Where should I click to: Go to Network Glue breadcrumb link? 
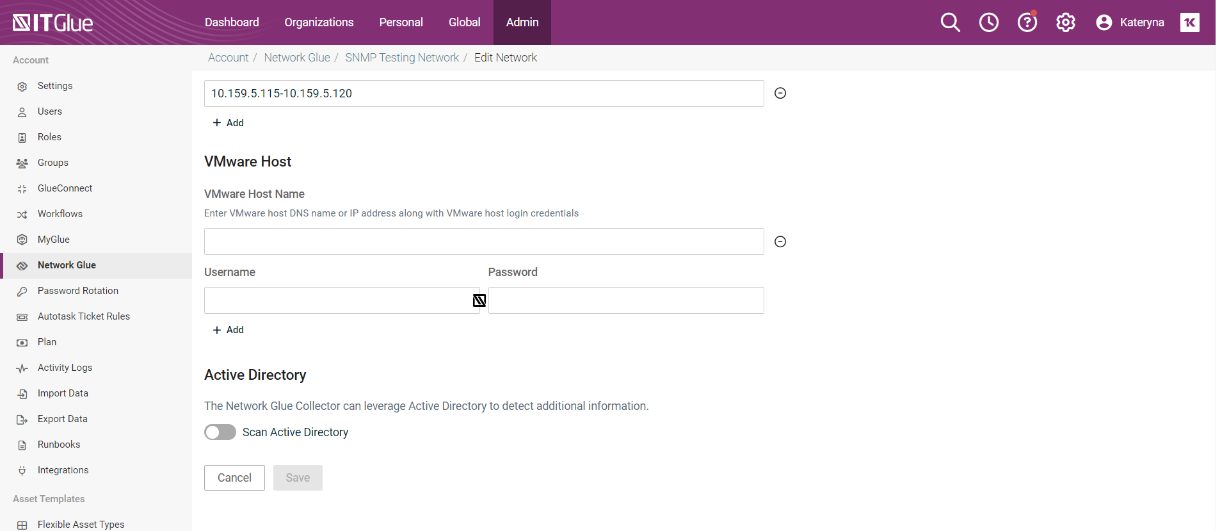(x=297, y=58)
